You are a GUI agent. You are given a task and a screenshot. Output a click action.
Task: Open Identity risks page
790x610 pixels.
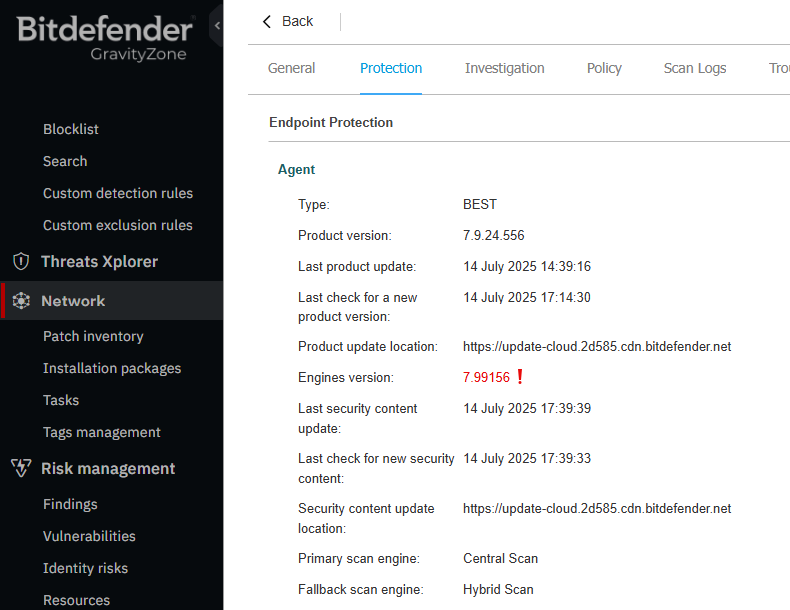85,568
